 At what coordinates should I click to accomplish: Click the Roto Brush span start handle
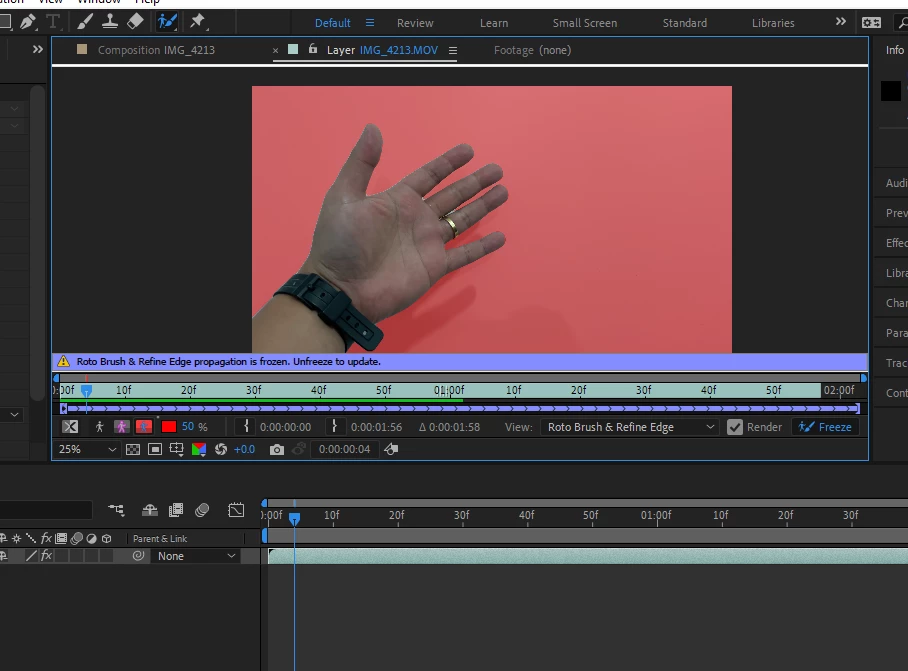click(64, 409)
